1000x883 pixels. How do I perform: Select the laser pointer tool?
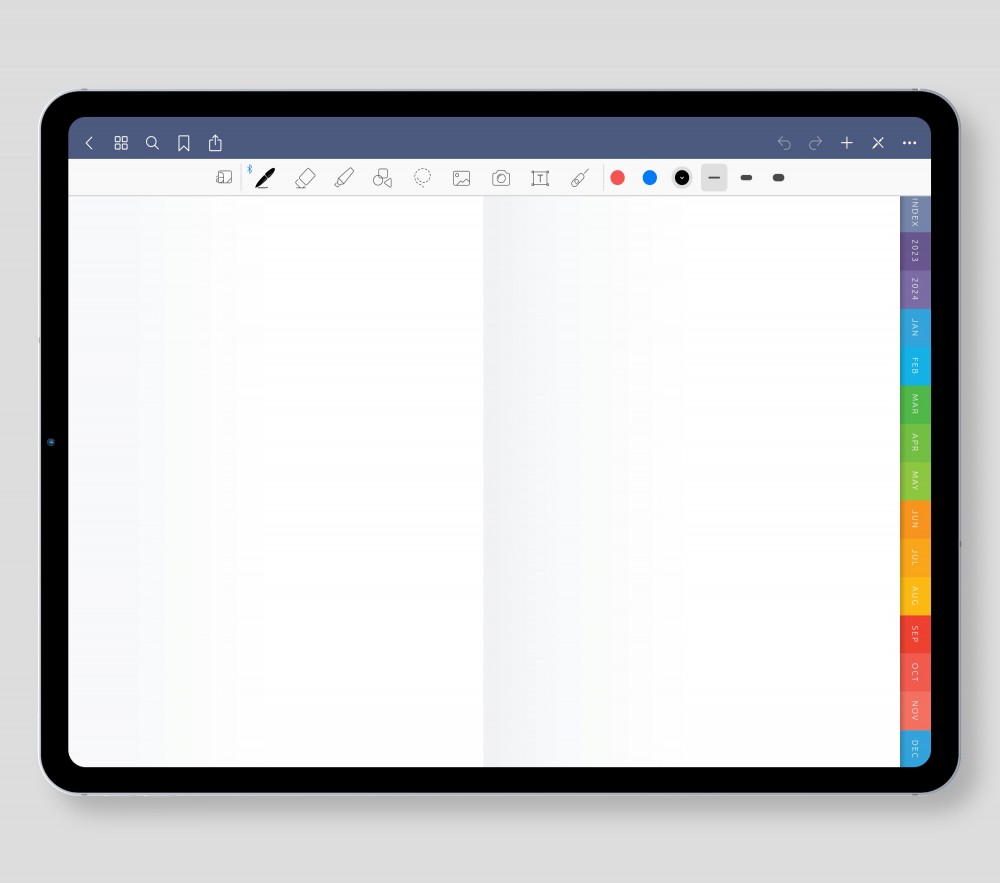coord(580,178)
